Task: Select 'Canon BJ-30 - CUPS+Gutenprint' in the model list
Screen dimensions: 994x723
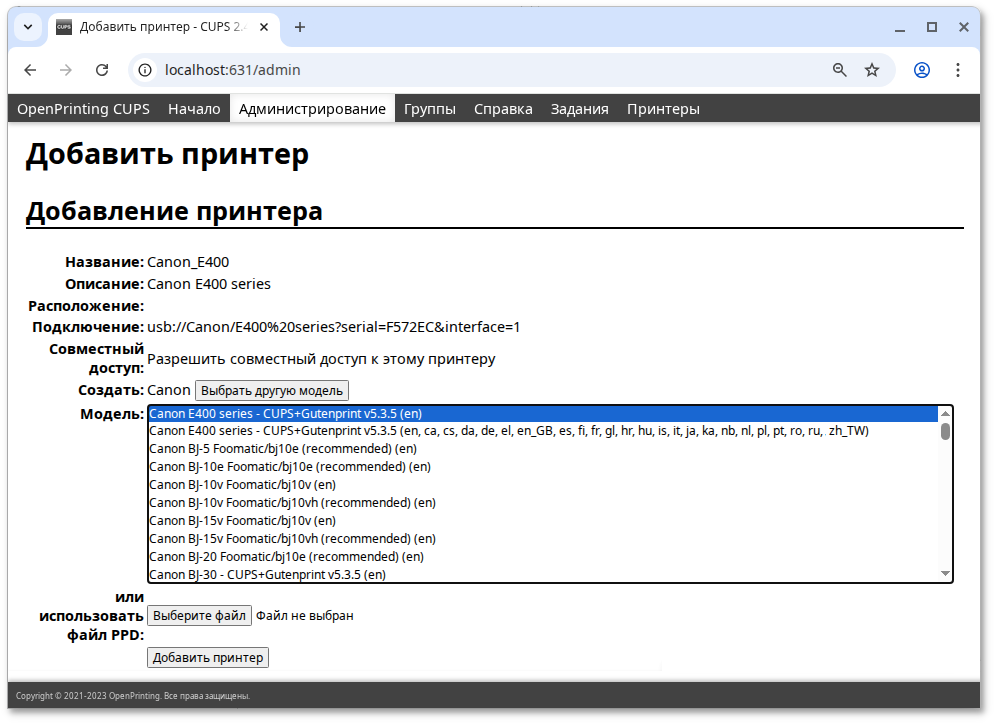Action: click(267, 574)
